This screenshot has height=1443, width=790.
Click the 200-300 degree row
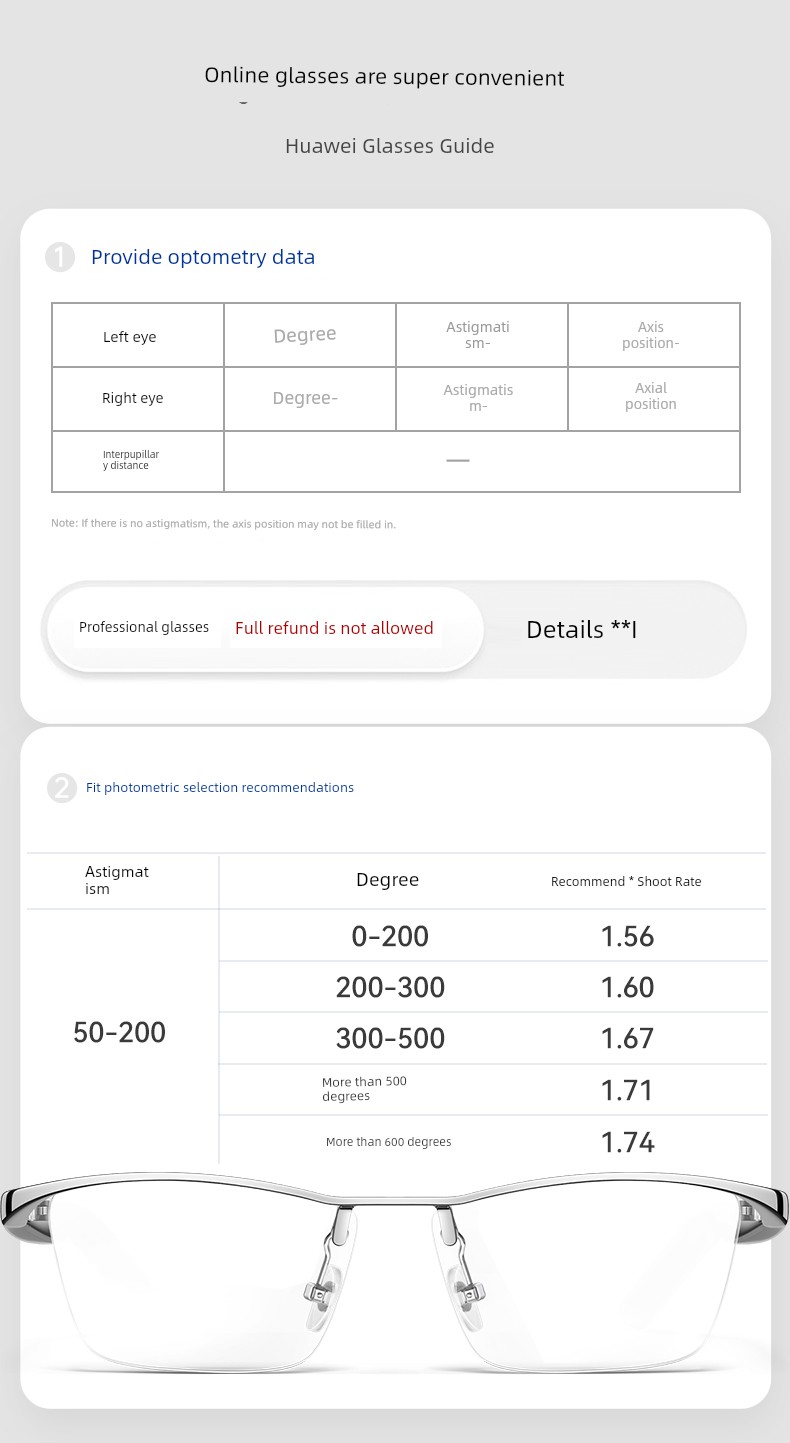390,987
